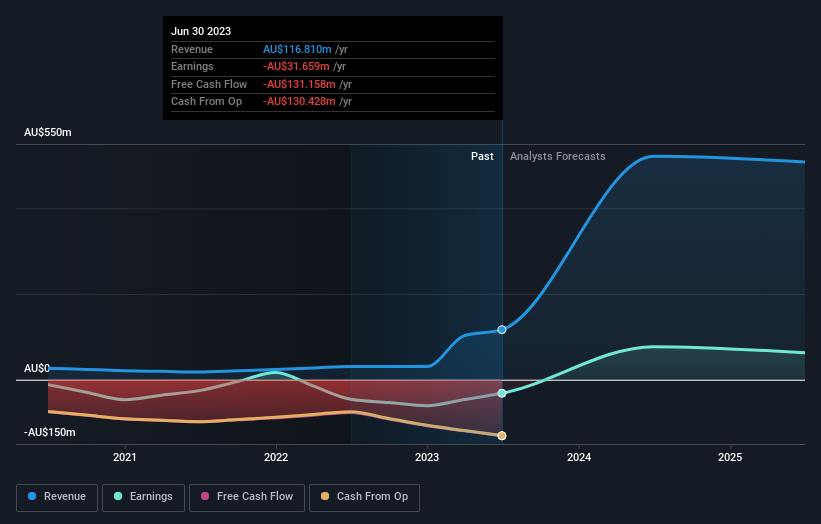Click the 2022 x-axis label
This screenshot has width=821, height=524.
[276, 458]
